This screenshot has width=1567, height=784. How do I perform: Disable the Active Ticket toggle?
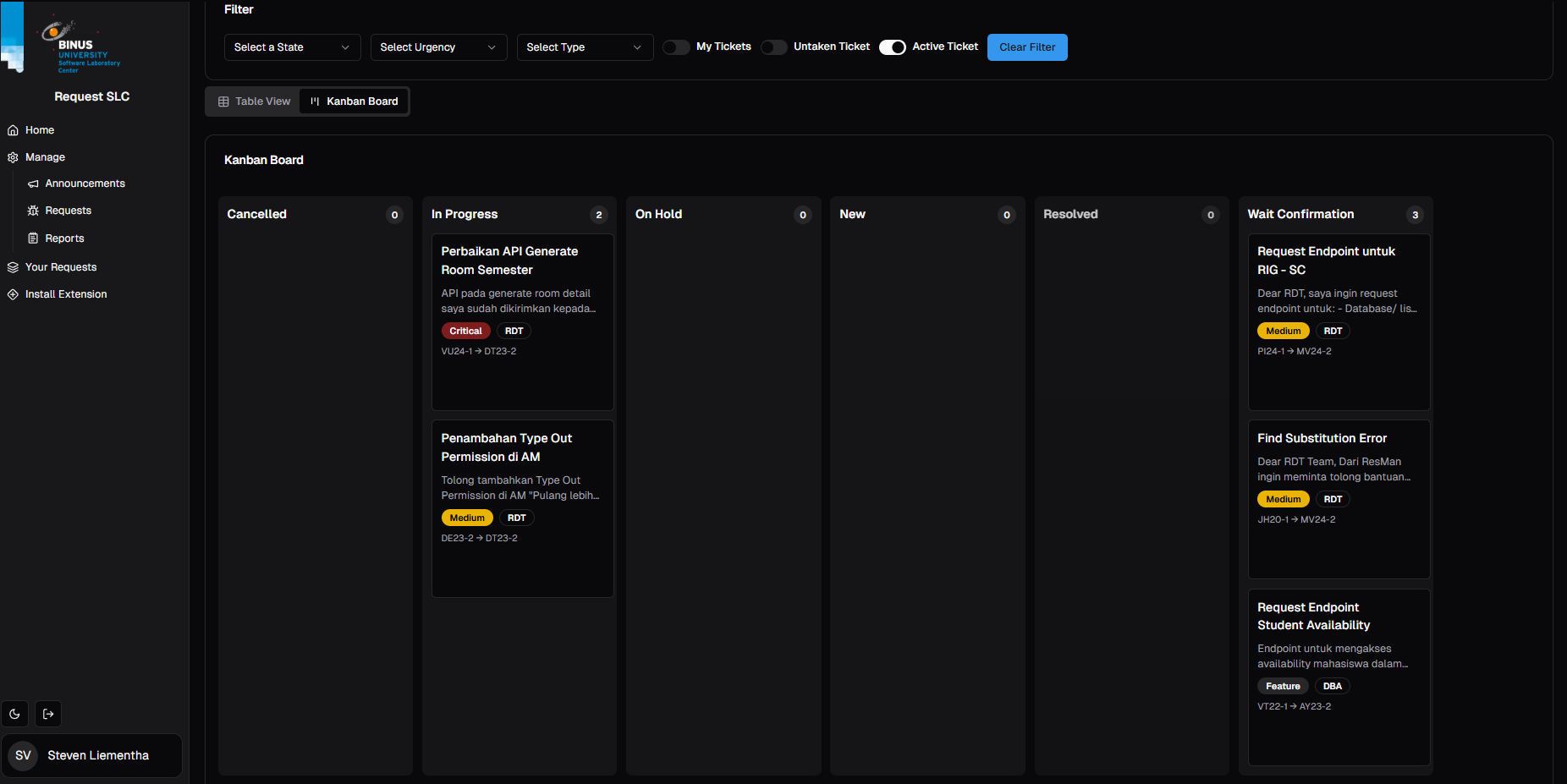pyautogui.click(x=892, y=47)
